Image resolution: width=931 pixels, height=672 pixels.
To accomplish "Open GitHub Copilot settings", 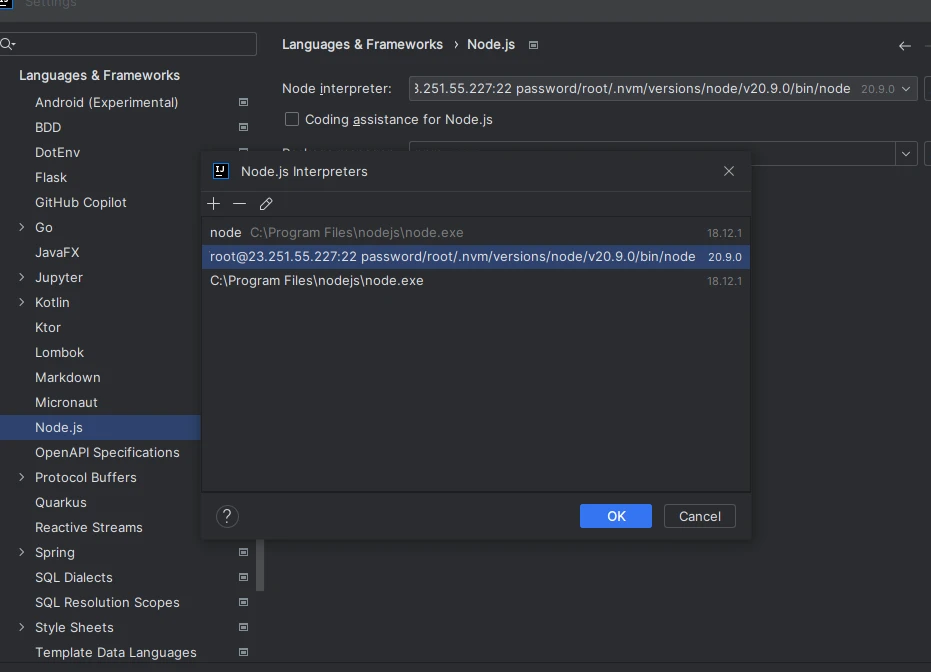I will tap(80, 202).
